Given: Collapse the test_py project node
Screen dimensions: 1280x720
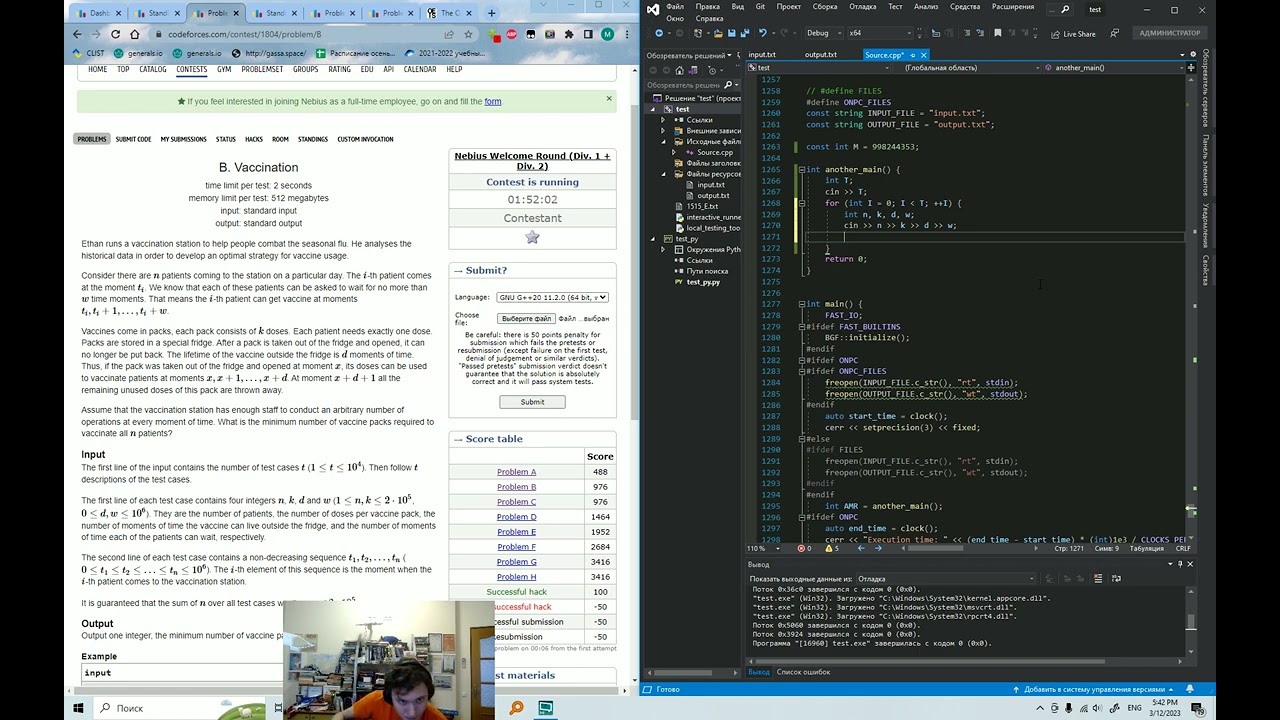Looking at the screenshot, I should tap(652, 239).
